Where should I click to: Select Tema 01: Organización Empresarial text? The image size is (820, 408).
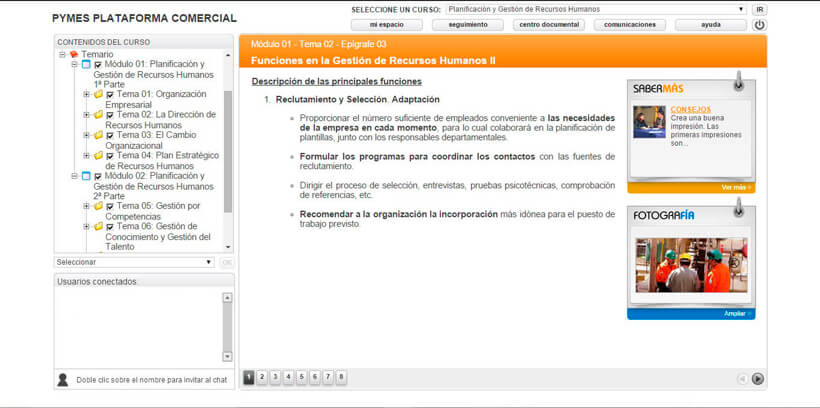click(156, 99)
